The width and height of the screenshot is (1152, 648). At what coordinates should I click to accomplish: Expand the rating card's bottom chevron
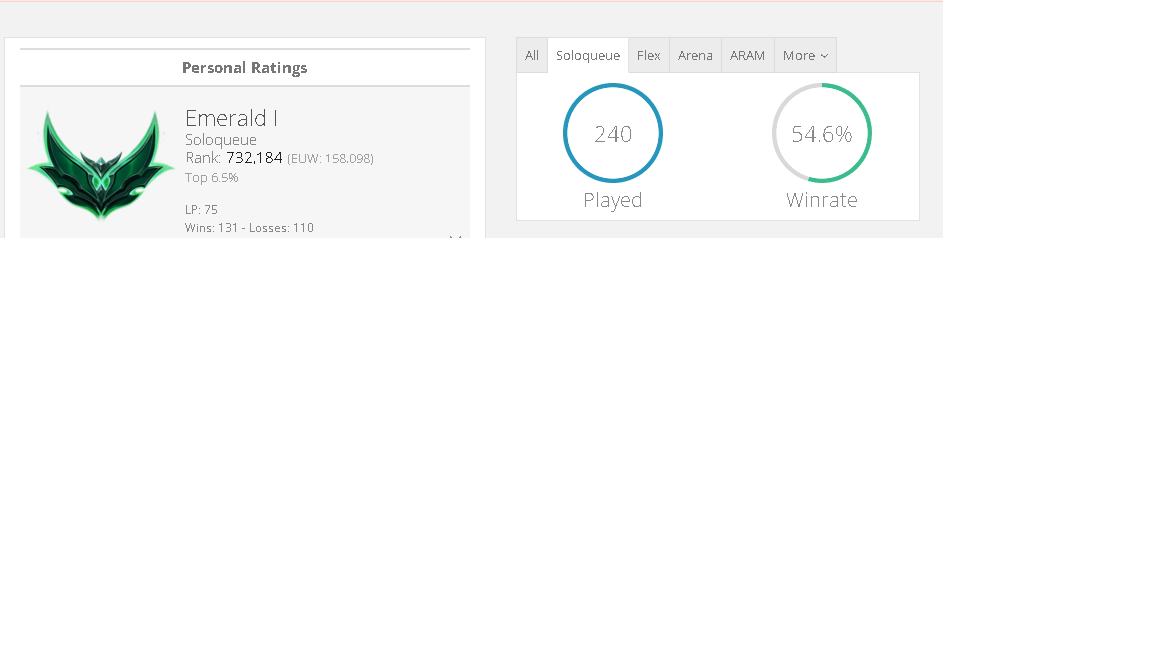(455, 237)
